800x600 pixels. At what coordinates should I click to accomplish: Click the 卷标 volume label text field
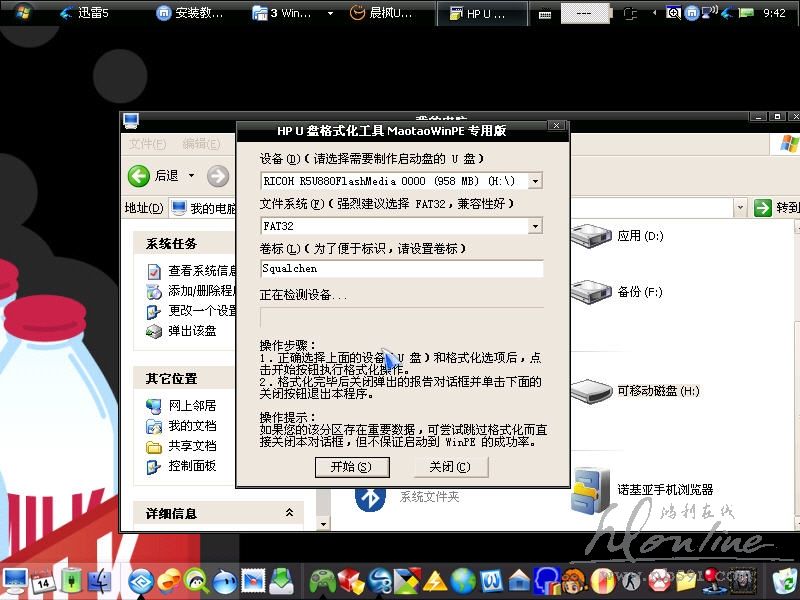tap(401, 269)
